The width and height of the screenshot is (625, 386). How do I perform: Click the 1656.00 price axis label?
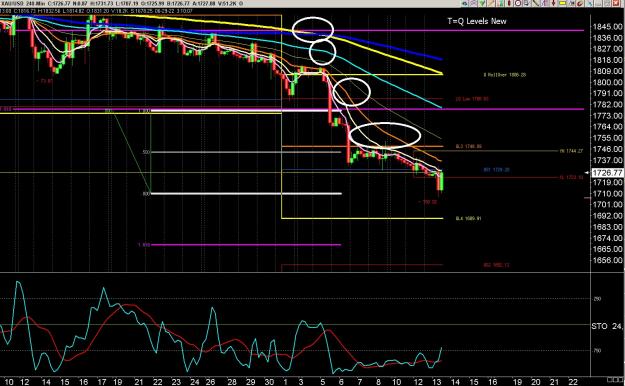tap(607, 260)
